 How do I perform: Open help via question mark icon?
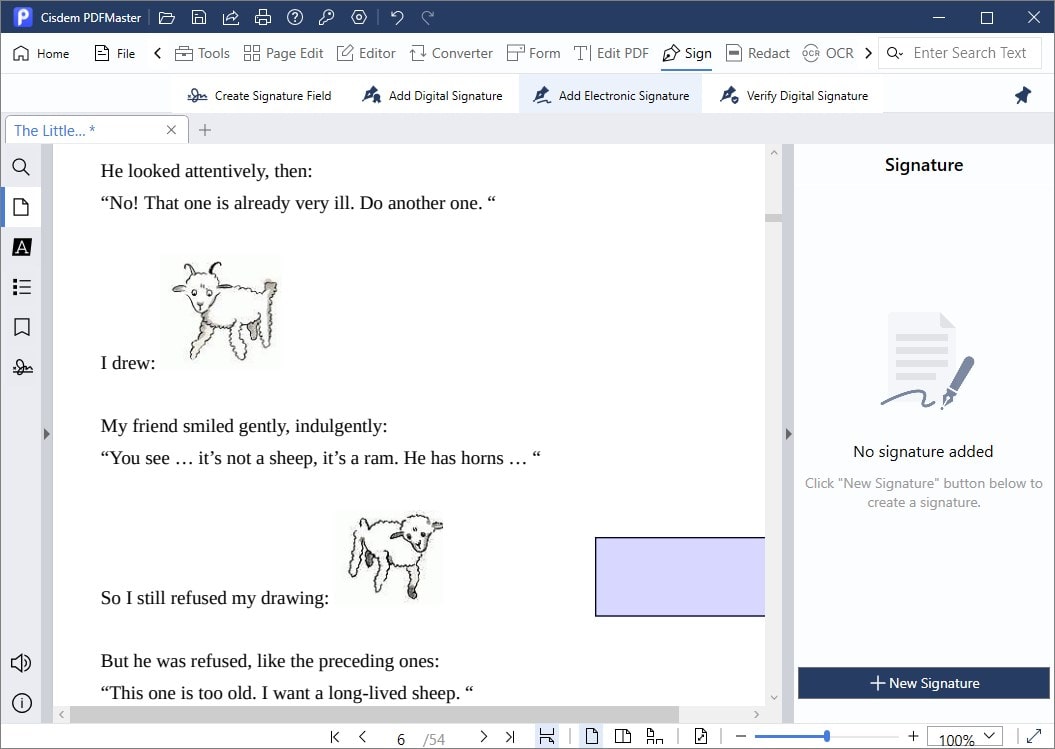point(295,17)
